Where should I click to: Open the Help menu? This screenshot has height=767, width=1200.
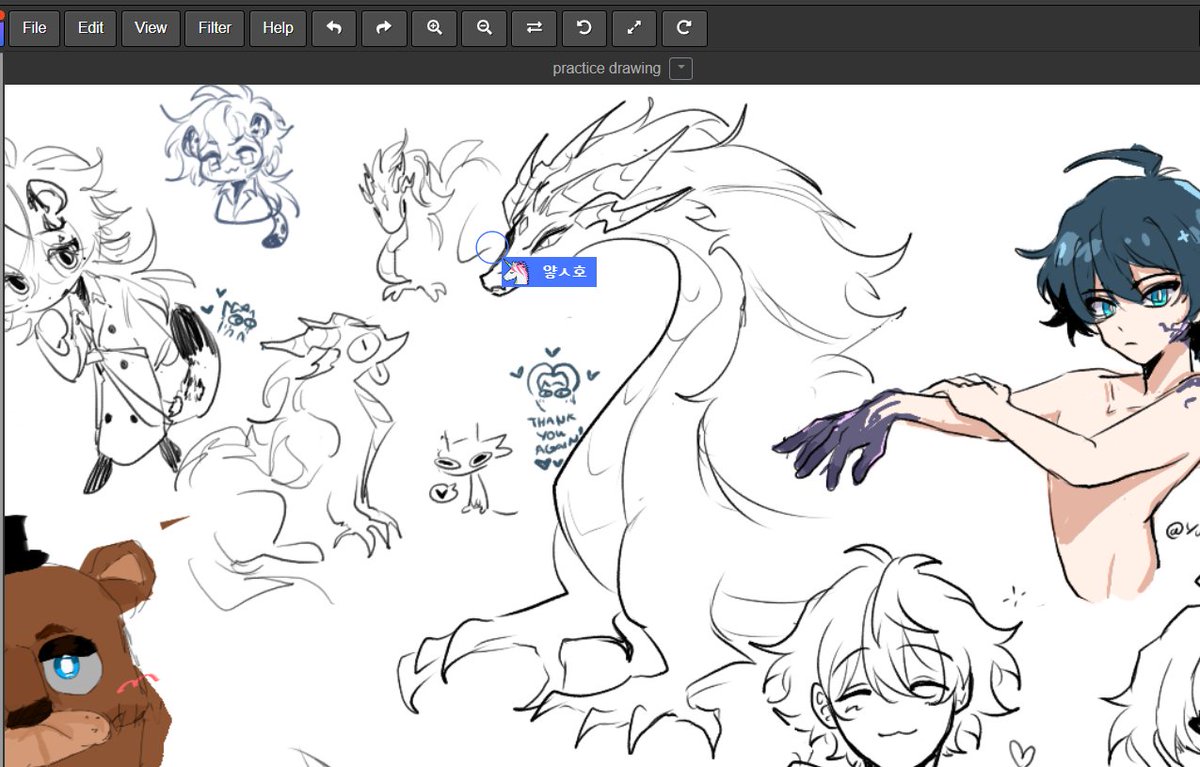tap(278, 28)
